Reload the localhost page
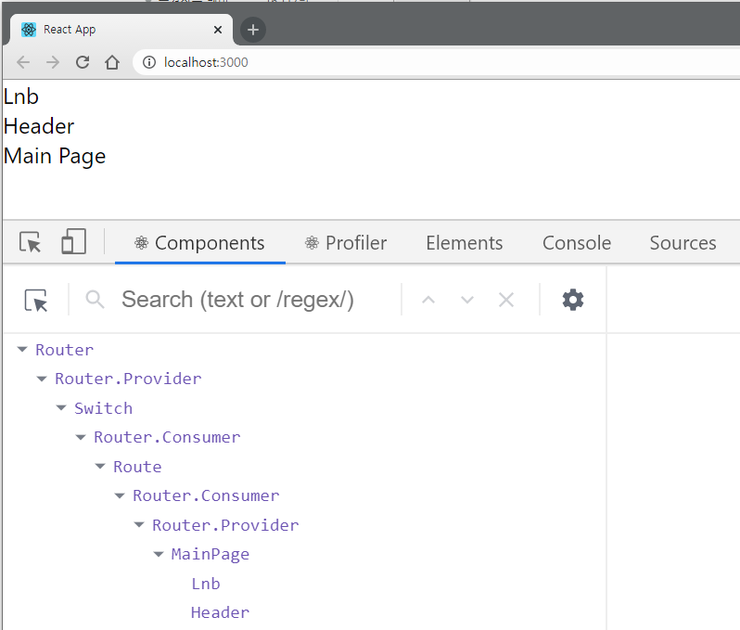The width and height of the screenshot is (740, 630). click(x=83, y=62)
